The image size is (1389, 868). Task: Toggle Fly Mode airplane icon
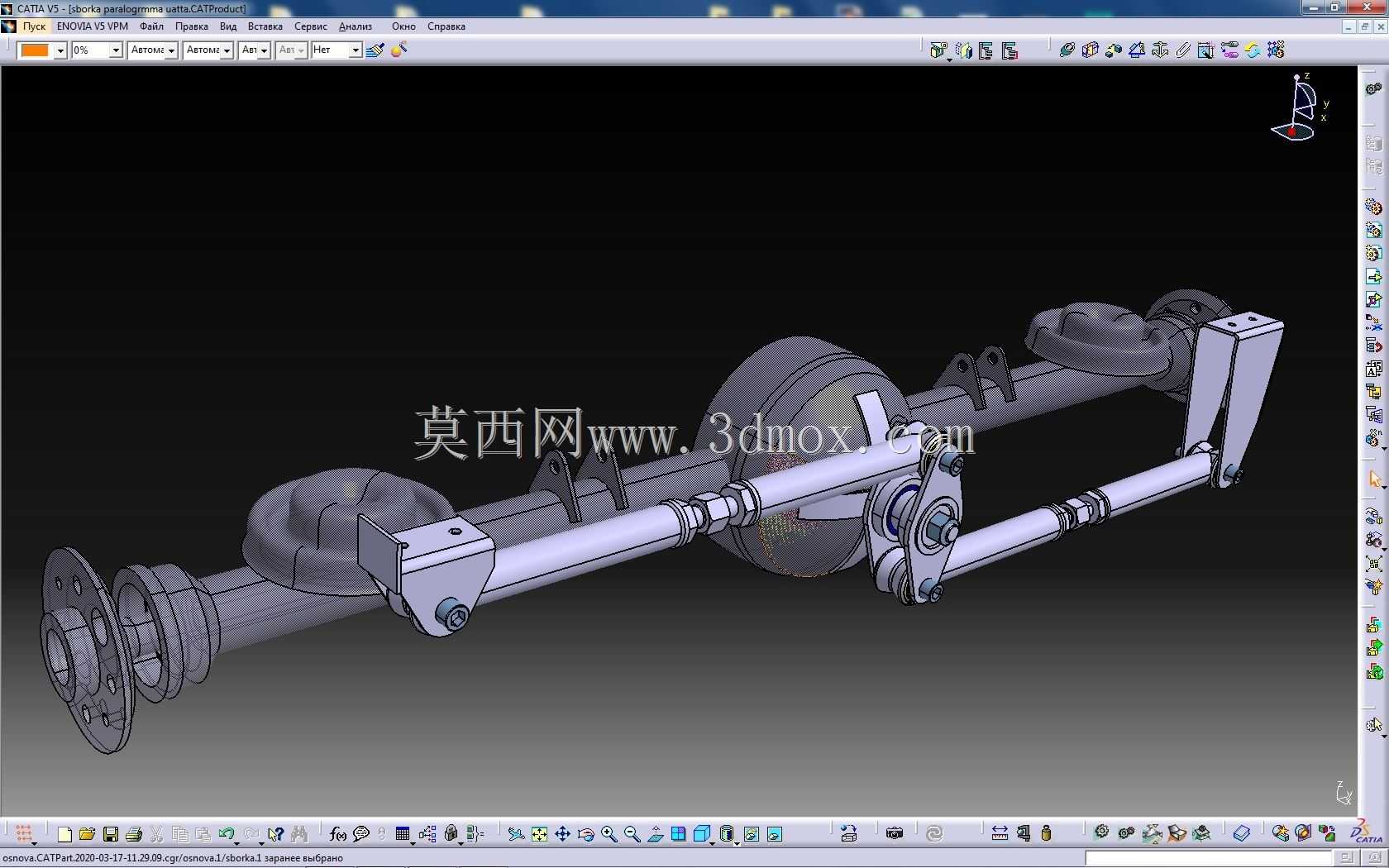tap(516, 834)
